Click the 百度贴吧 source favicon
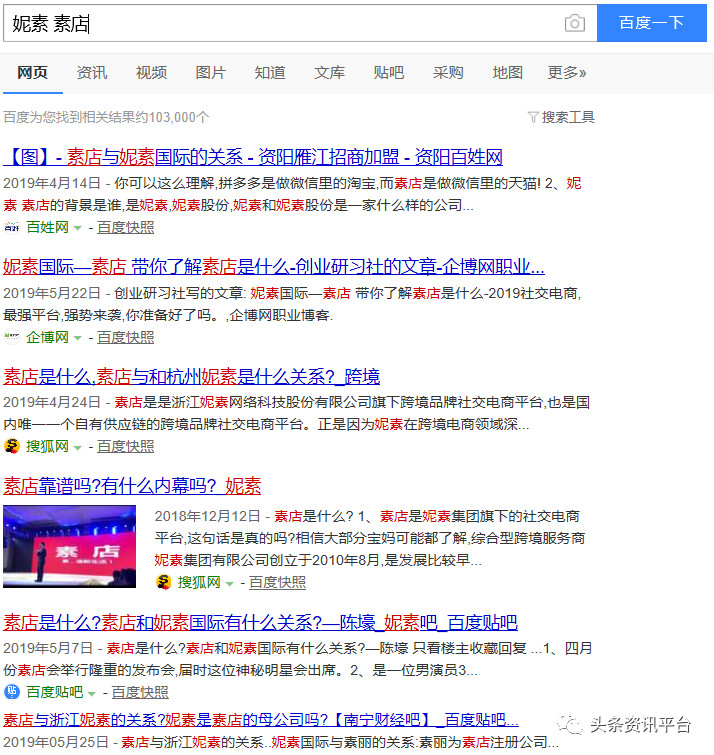This screenshot has width=714, height=755. pyautogui.click(x=12, y=692)
